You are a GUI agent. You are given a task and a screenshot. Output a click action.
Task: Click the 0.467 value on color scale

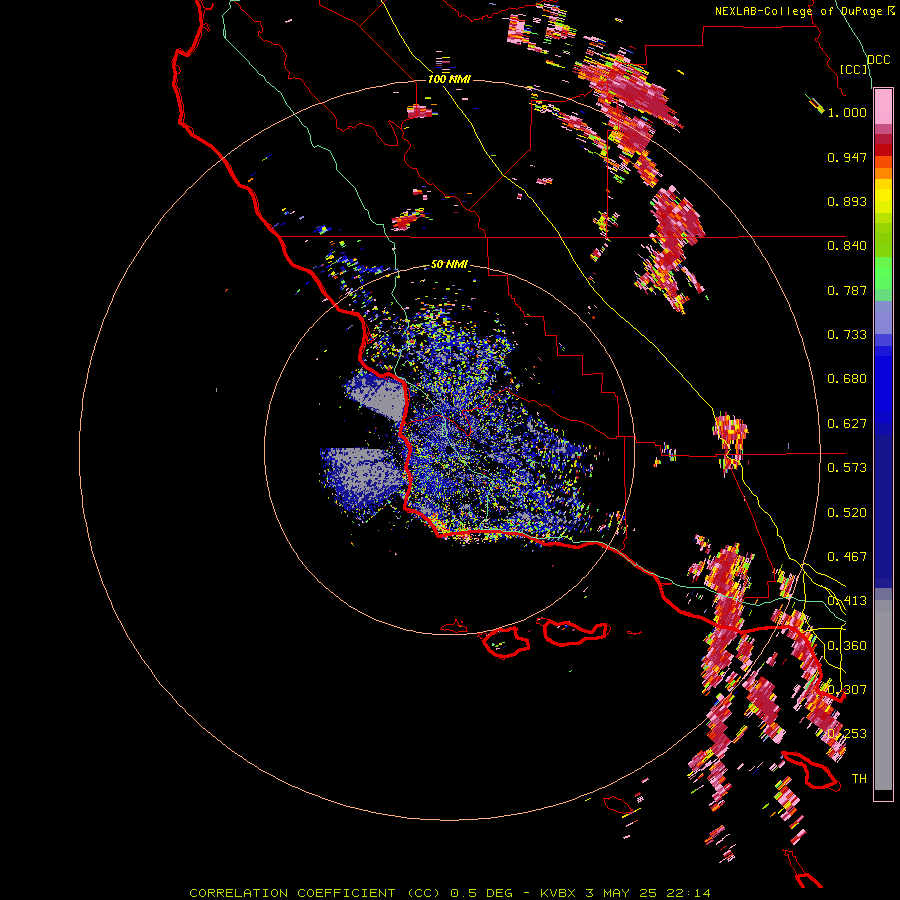[x=847, y=557]
